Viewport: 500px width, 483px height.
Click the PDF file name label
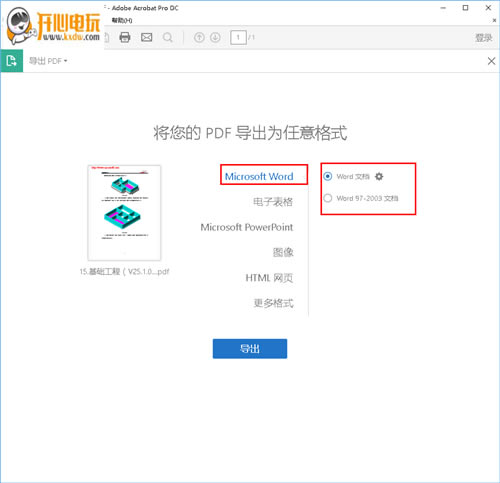click(124, 271)
